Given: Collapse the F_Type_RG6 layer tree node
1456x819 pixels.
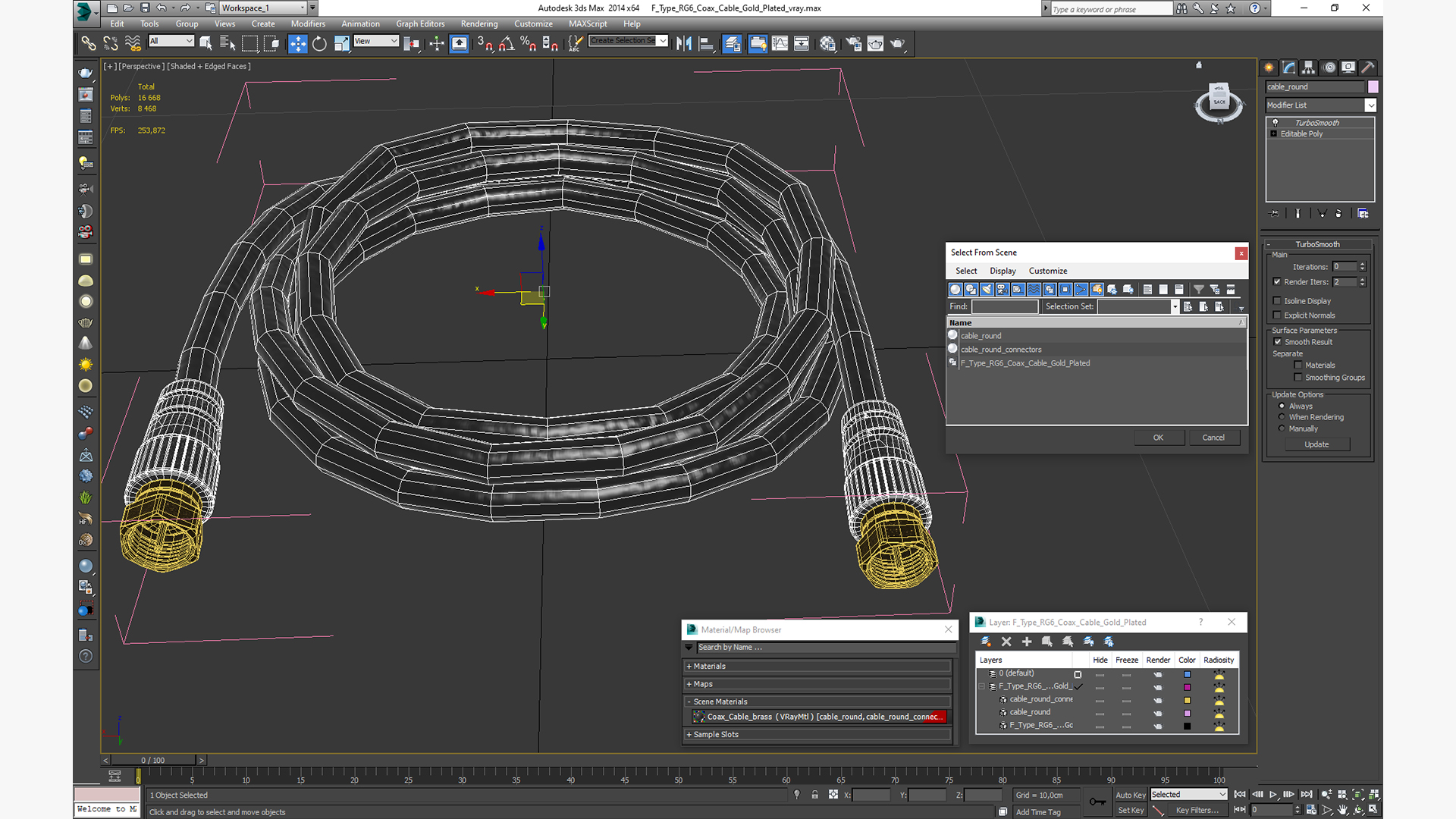Looking at the screenshot, I should pyautogui.click(x=982, y=686).
